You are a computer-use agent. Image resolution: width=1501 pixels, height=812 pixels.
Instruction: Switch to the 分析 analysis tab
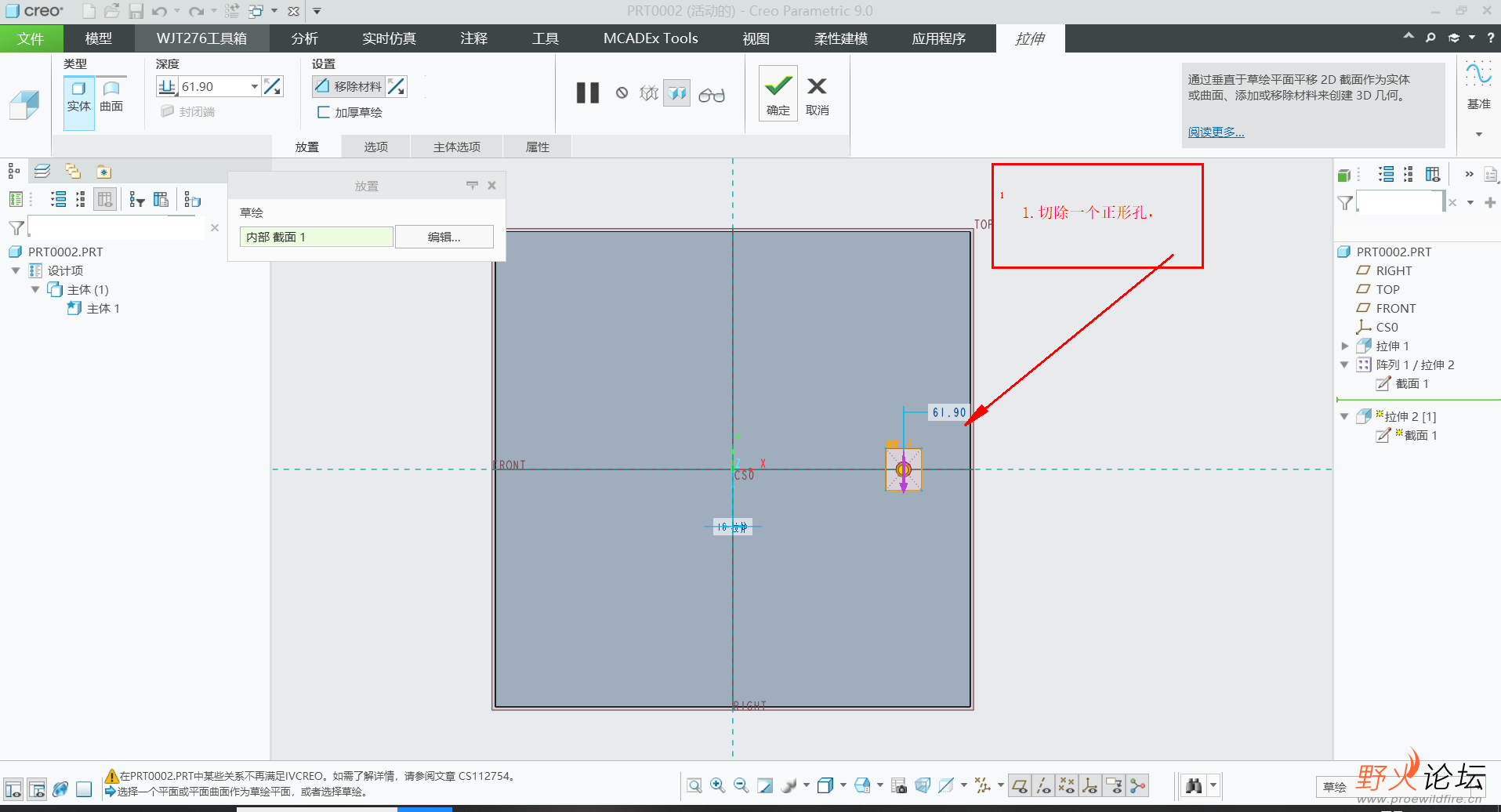click(x=304, y=38)
